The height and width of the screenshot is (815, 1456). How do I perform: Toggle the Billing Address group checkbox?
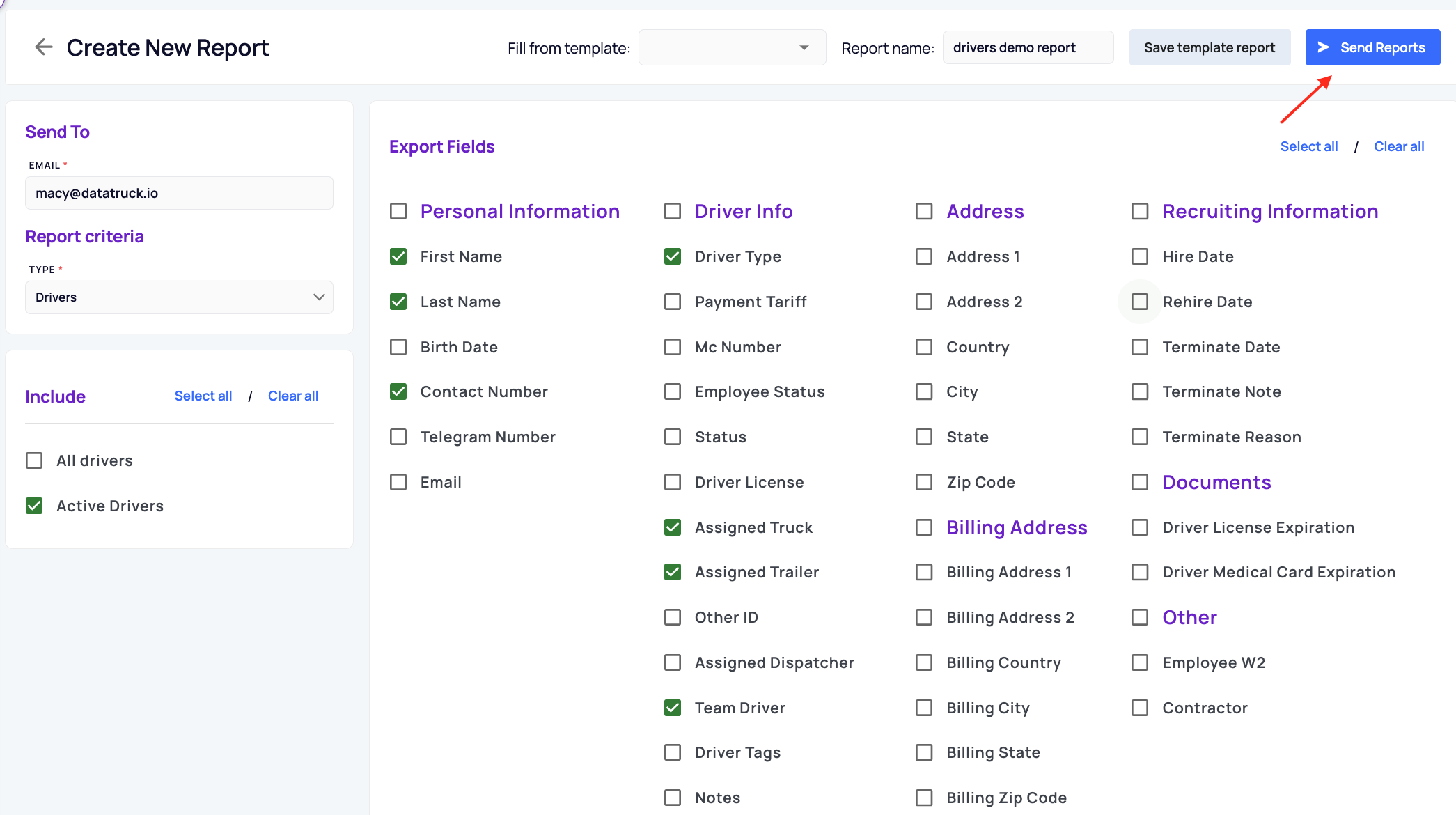(x=924, y=527)
